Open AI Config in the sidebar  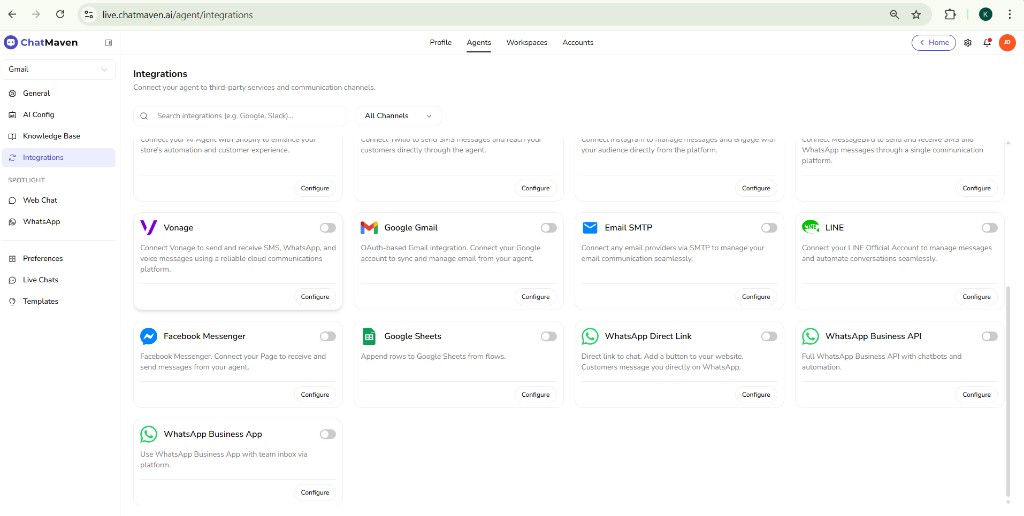59,115
